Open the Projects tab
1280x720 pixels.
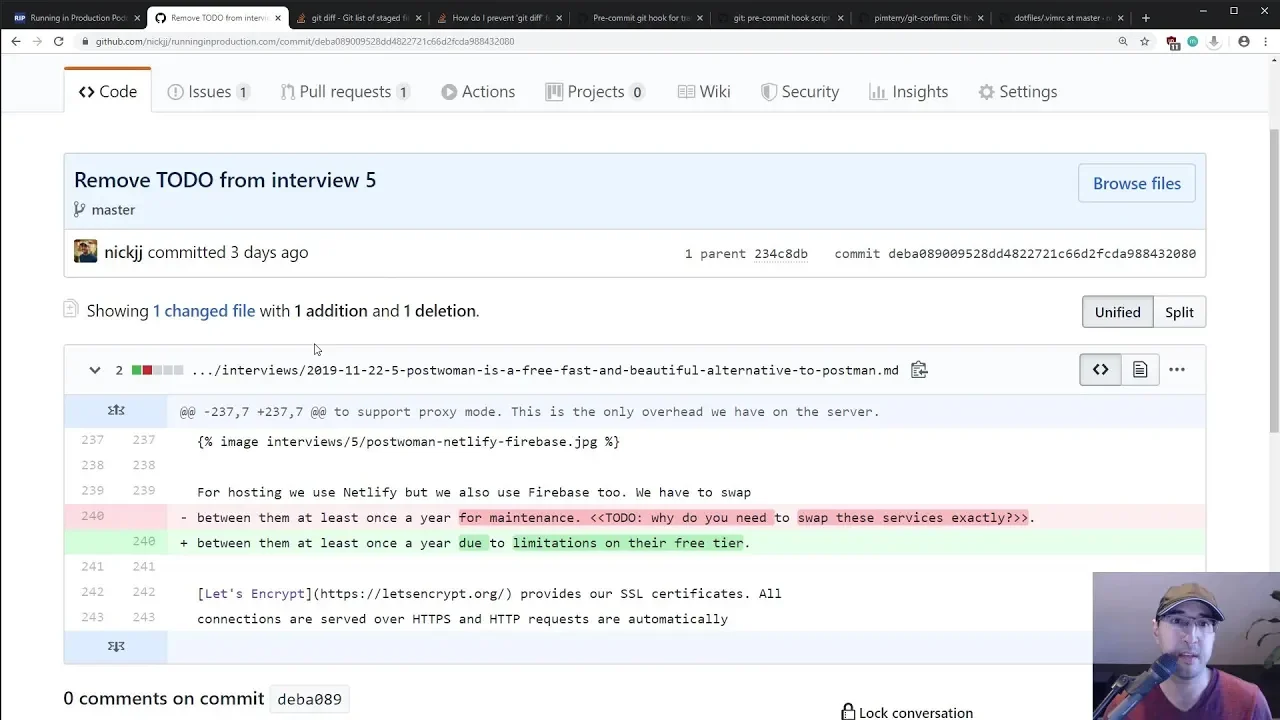(595, 91)
